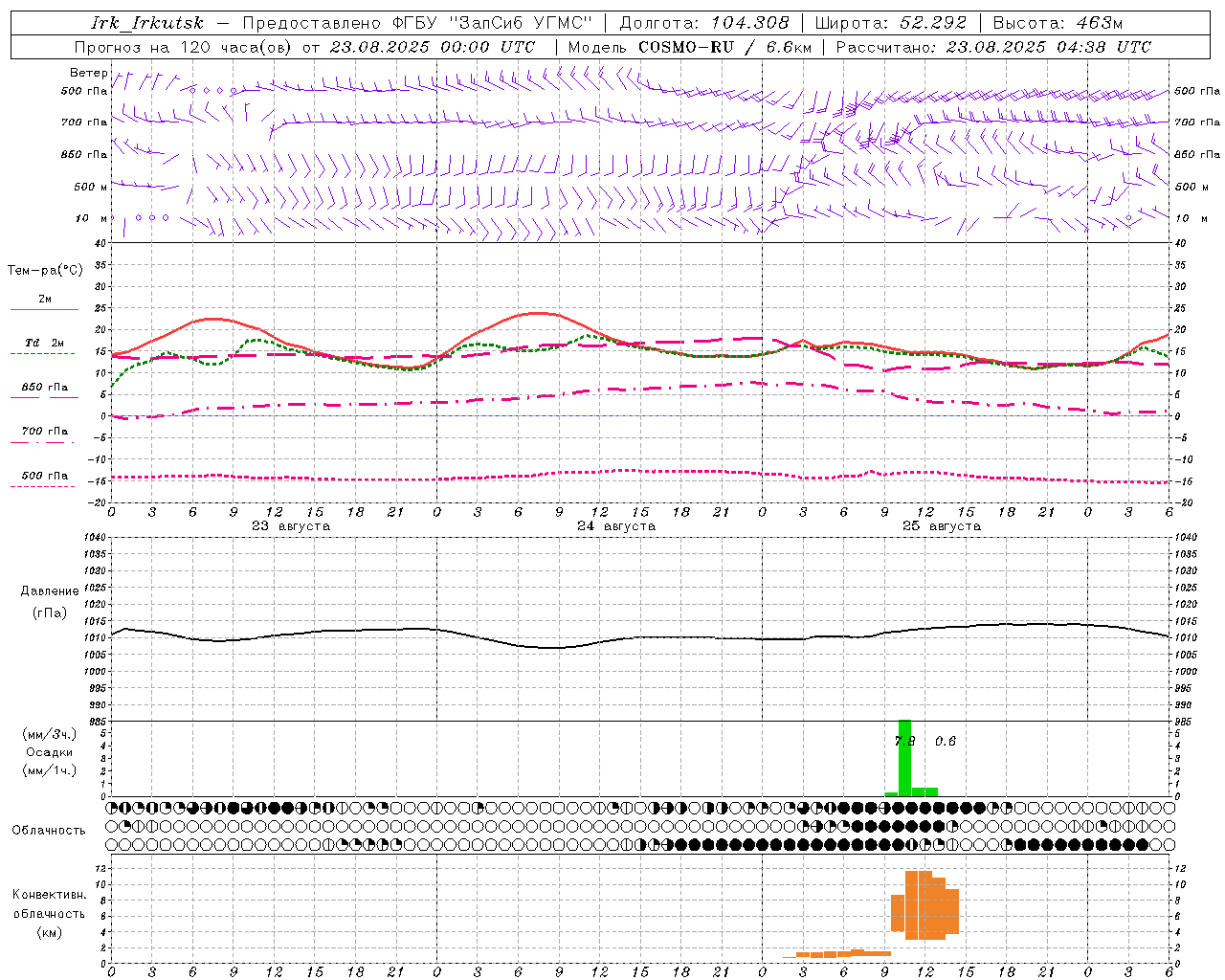Select the Осадки precipitation label
Image resolution: width=1225 pixels, height=980 pixels.
[x=50, y=752]
